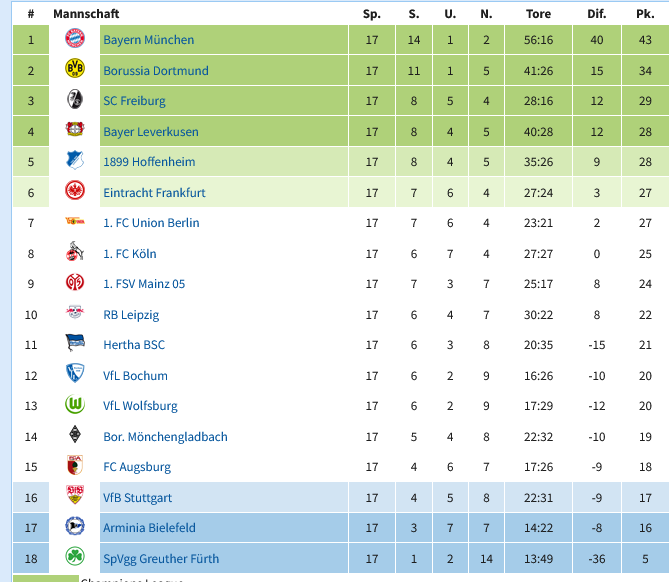Open the Bor. Mönchengladbach team link
Viewport: 669px width, 582px height.
coord(166,437)
